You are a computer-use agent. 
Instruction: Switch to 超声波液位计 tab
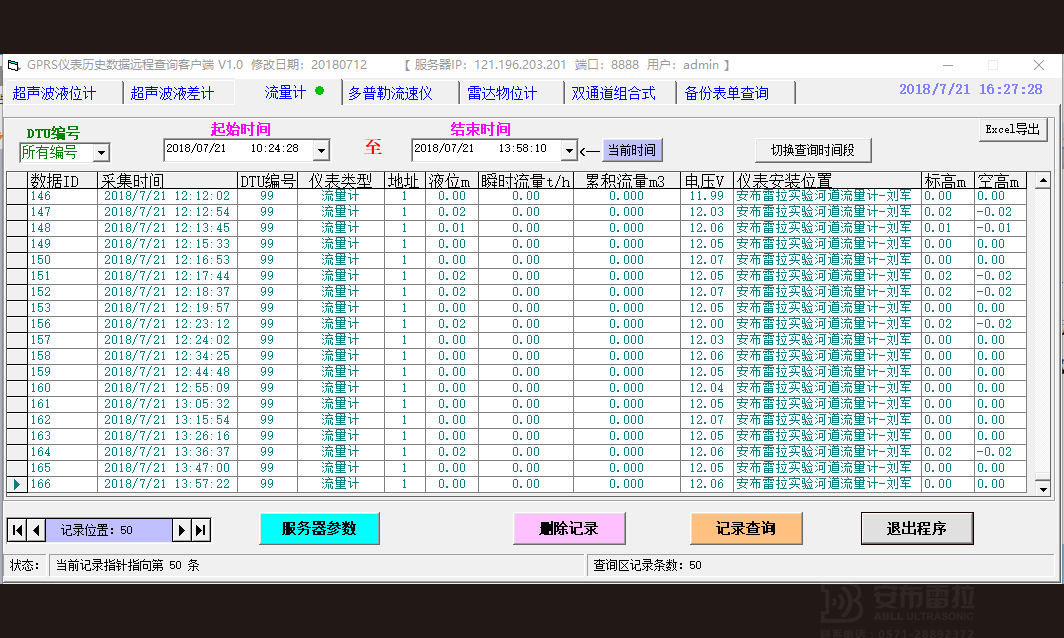point(55,93)
